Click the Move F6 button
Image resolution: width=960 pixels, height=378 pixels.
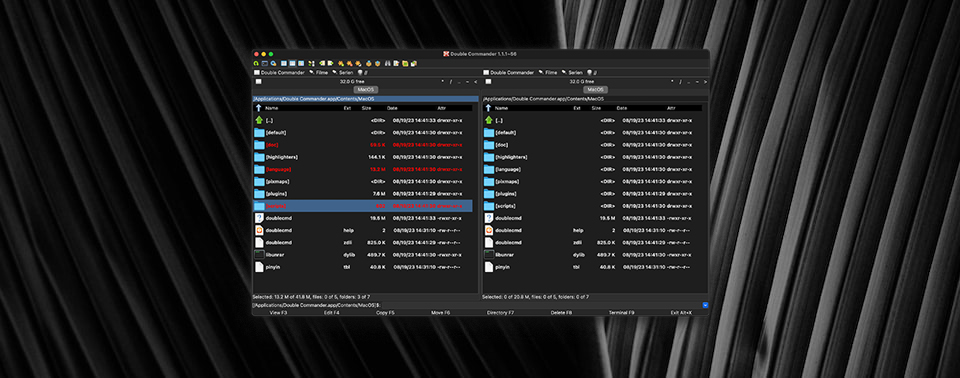click(440, 312)
